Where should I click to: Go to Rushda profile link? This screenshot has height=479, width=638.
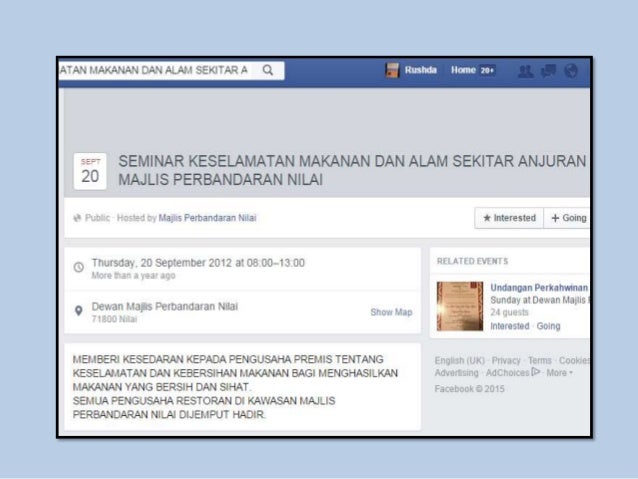pos(420,70)
